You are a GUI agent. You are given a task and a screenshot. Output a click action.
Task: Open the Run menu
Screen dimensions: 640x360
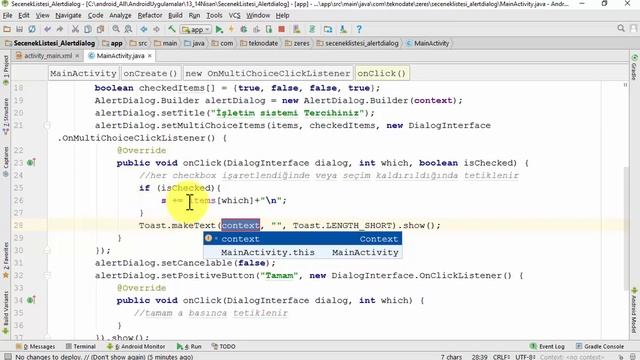(x=194, y=16)
